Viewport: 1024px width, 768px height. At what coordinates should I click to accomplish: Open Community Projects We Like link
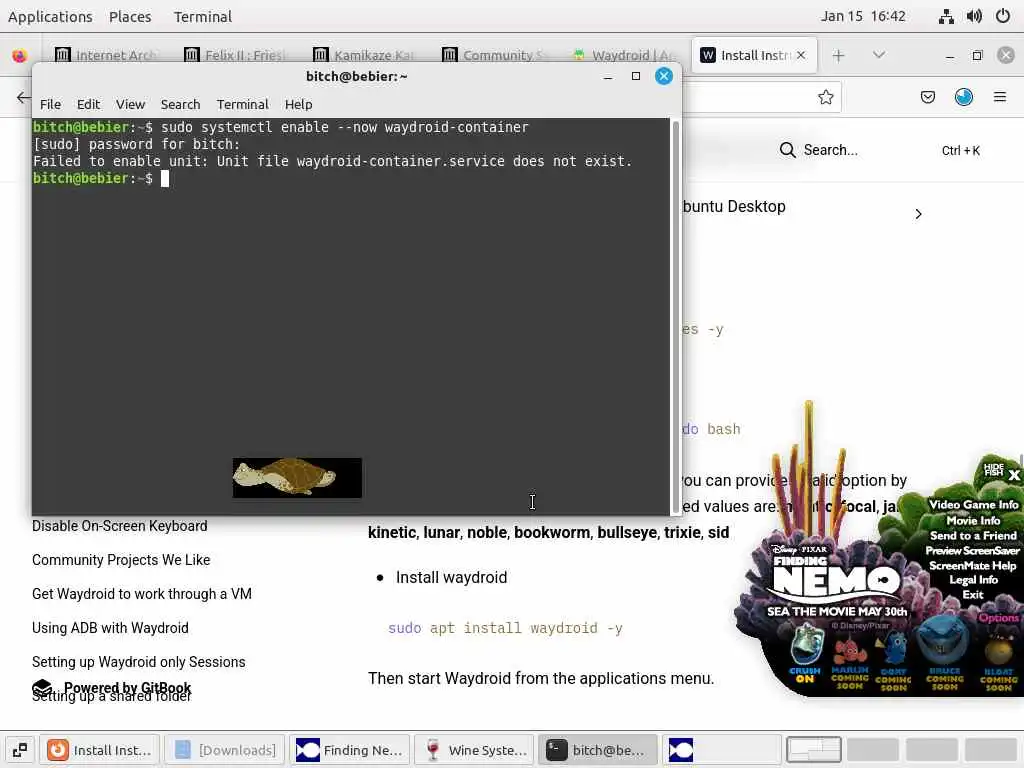point(121,560)
